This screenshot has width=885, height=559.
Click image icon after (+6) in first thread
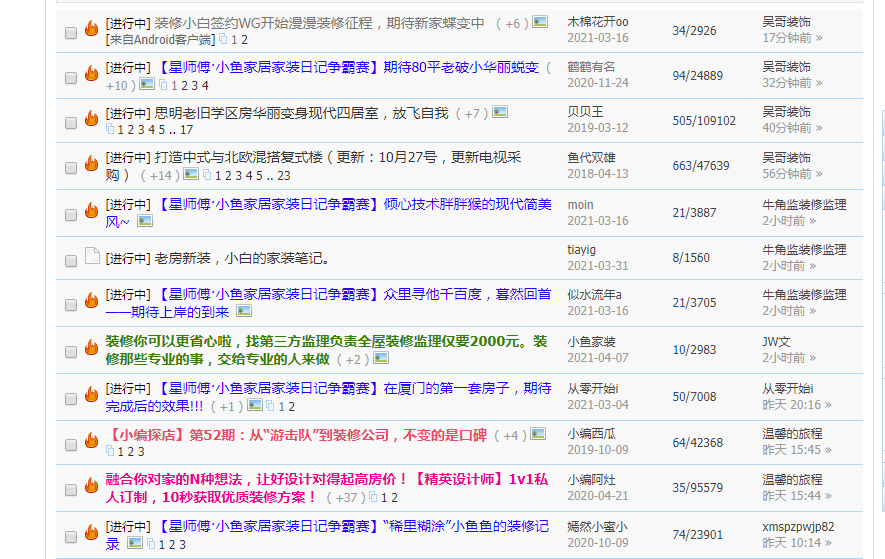point(540,22)
